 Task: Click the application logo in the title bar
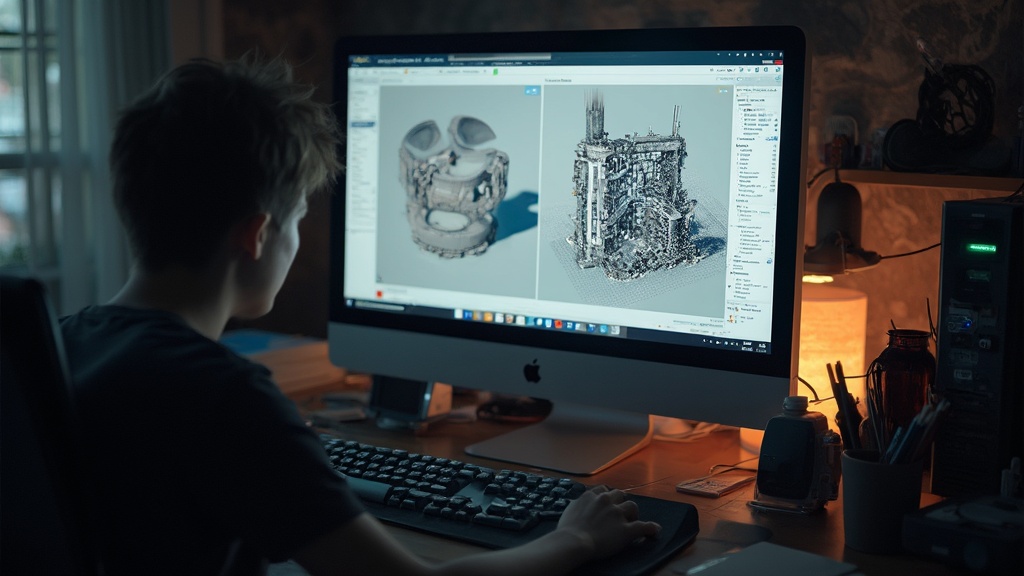(360, 60)
